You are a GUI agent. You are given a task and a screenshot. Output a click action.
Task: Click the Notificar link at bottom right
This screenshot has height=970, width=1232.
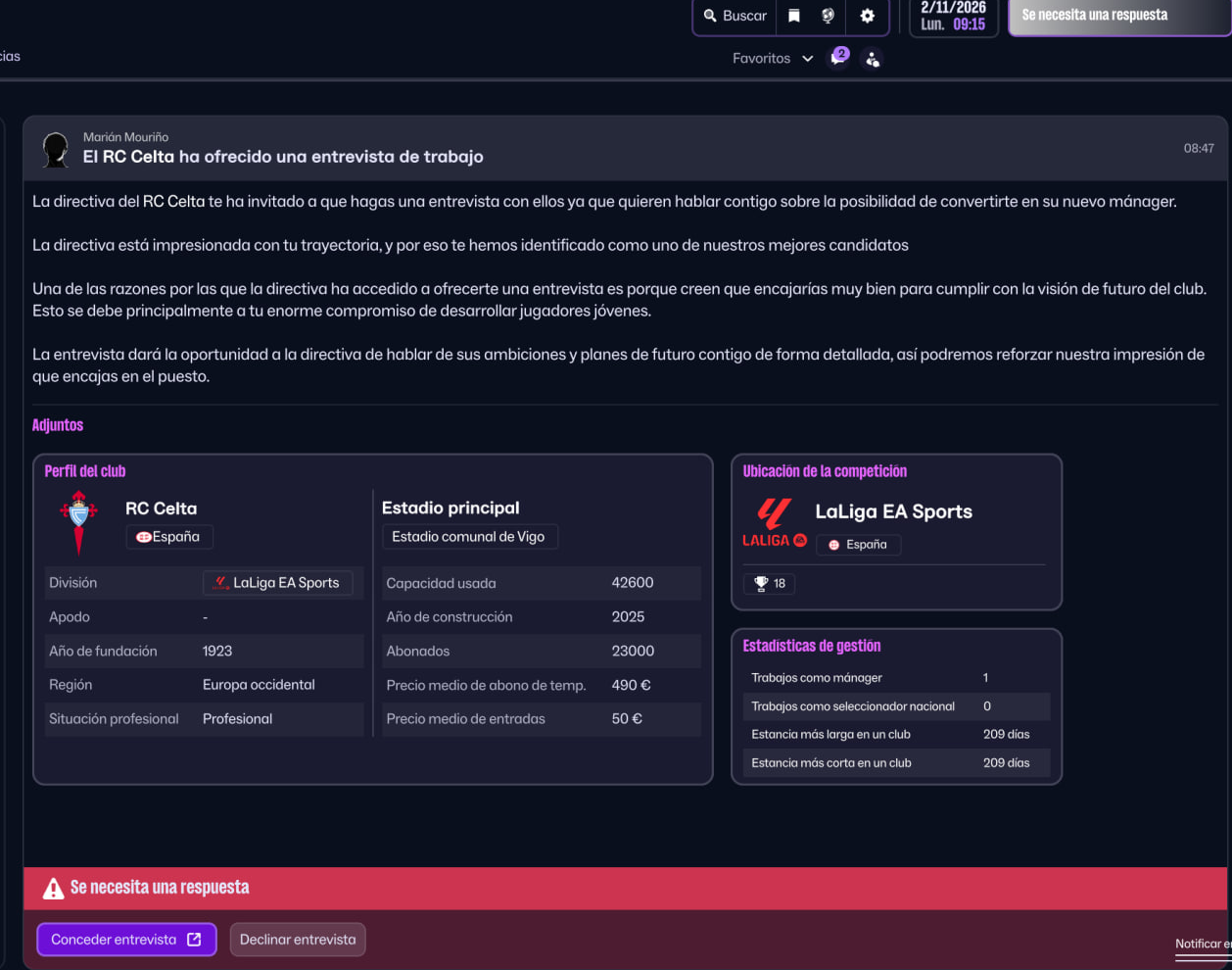pos(1204,944)
